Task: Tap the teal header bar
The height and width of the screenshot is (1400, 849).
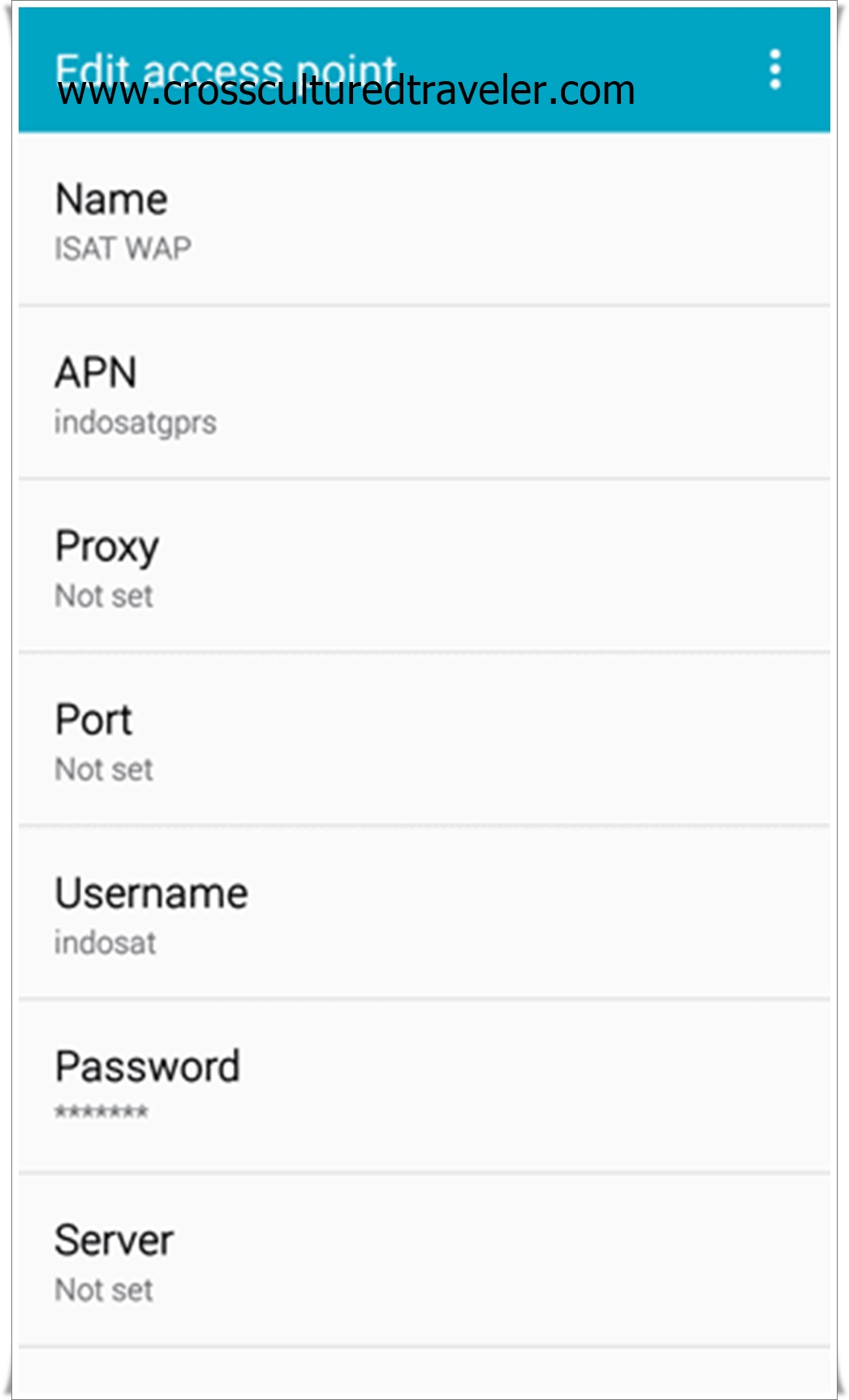Action: (x=424, y=70)
